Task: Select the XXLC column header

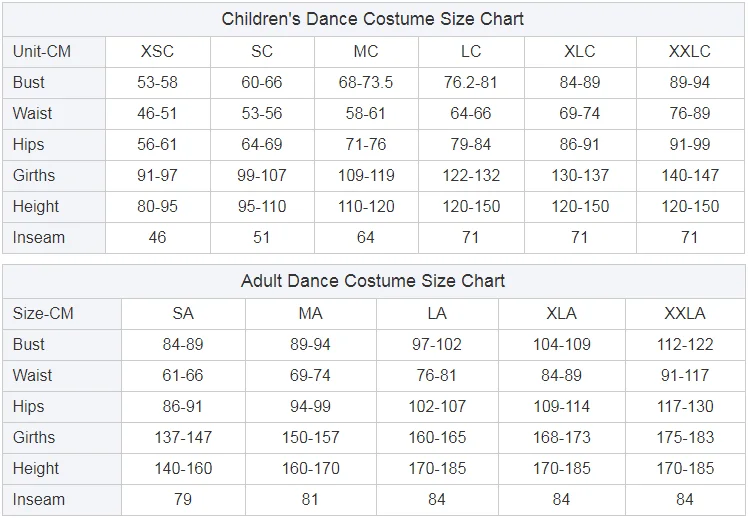Action: click(x=689, y=52)
